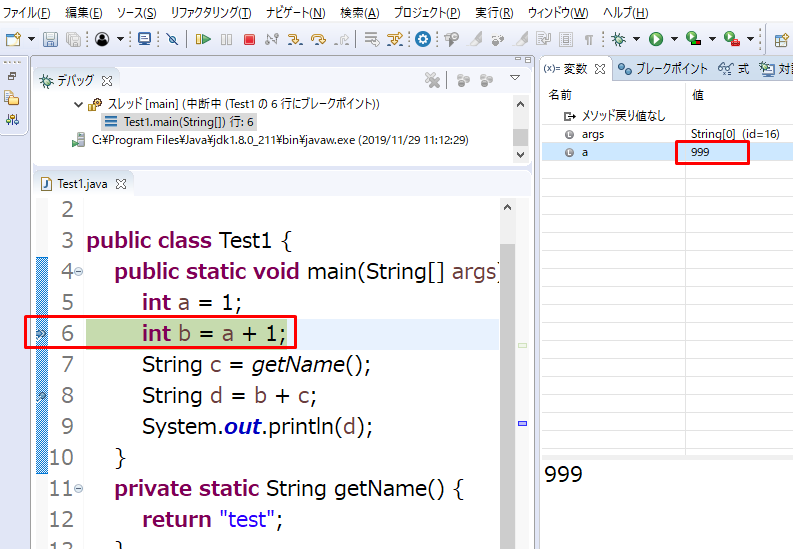
Task: Open the 実行(R) menu
Action: (x=494, y=13)
